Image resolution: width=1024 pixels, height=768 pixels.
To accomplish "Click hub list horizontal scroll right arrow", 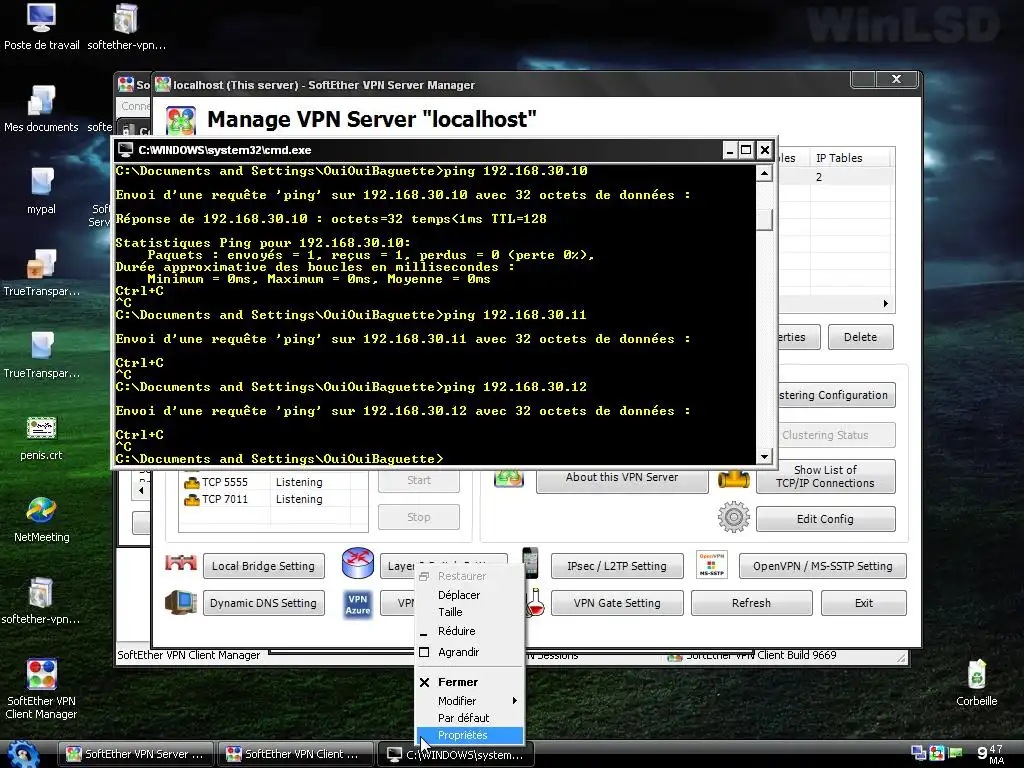I will [886, 304].
